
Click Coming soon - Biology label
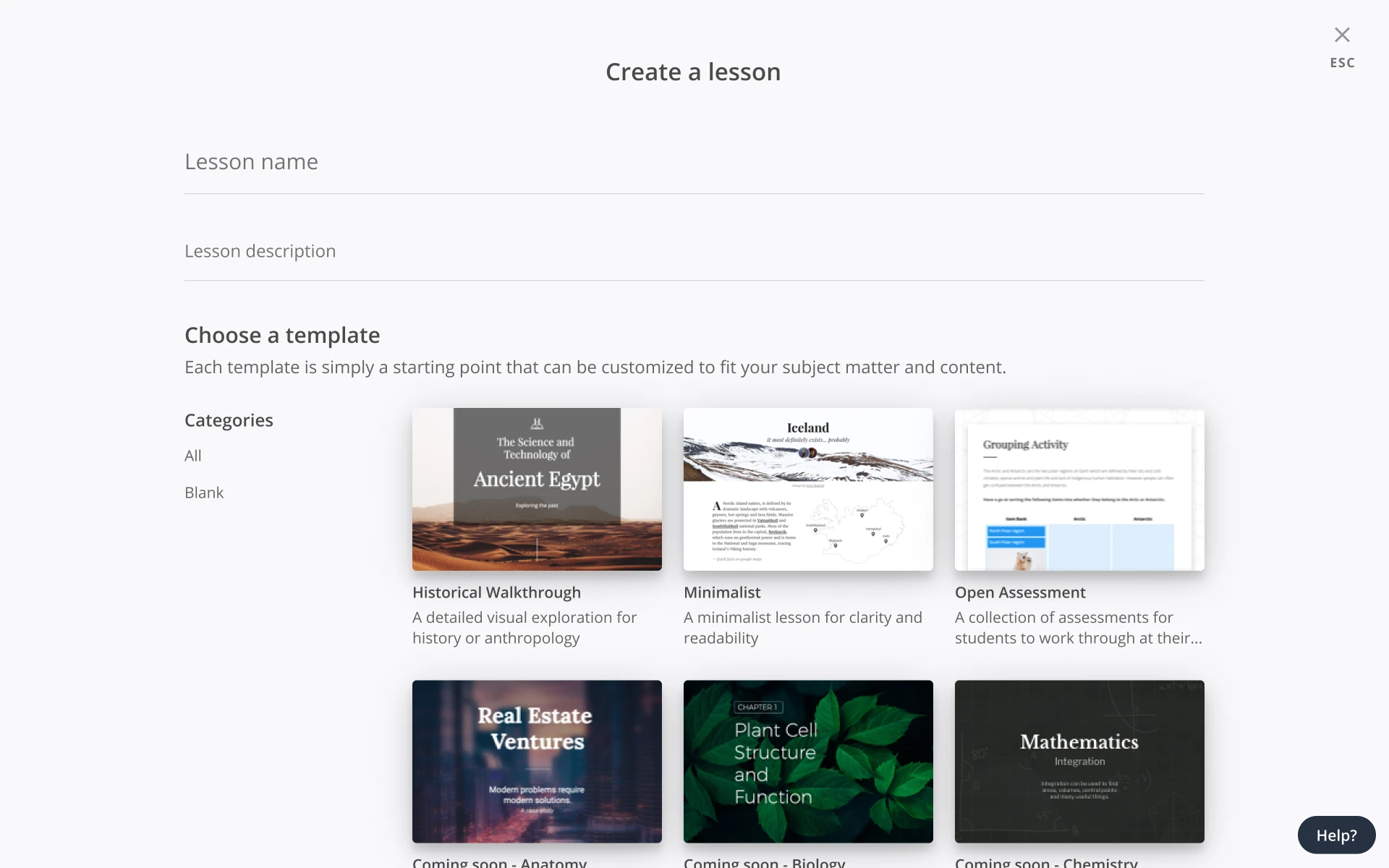pyautogui.click(x=764, y=861)
